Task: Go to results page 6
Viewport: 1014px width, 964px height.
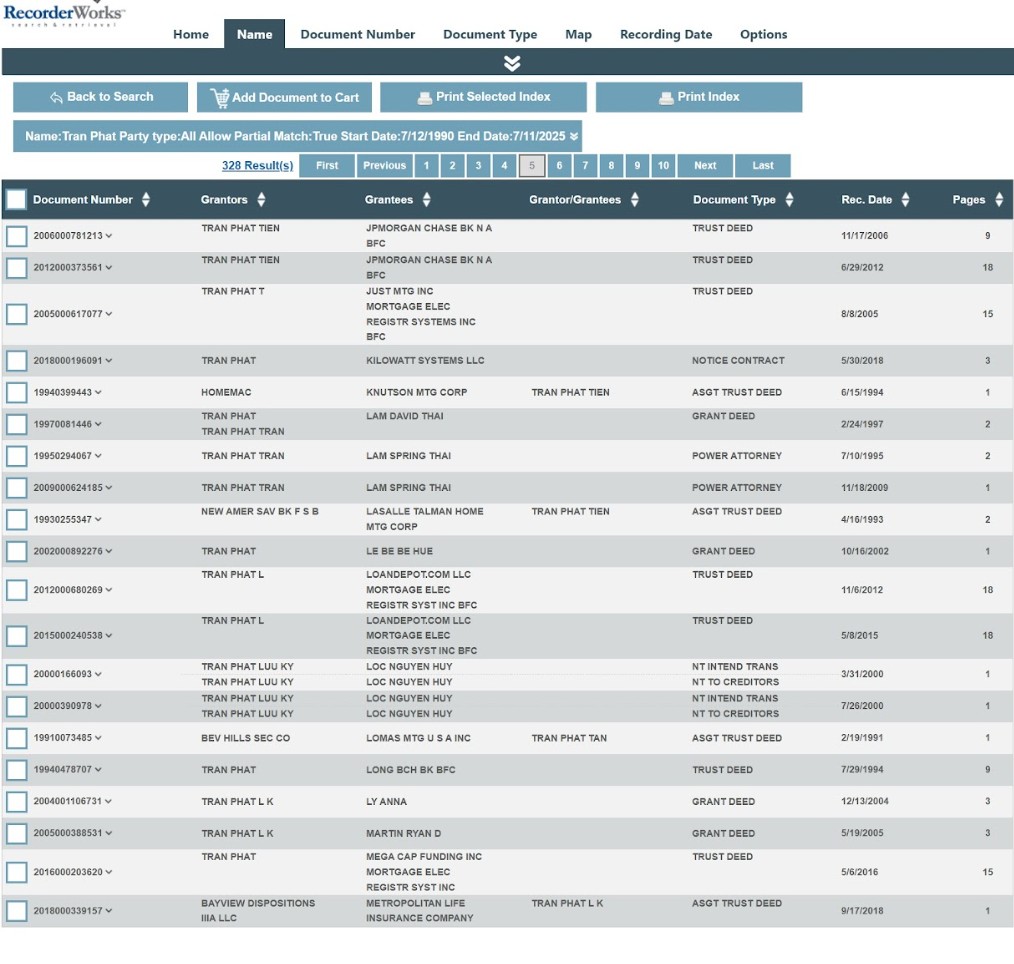Action: 559,166
